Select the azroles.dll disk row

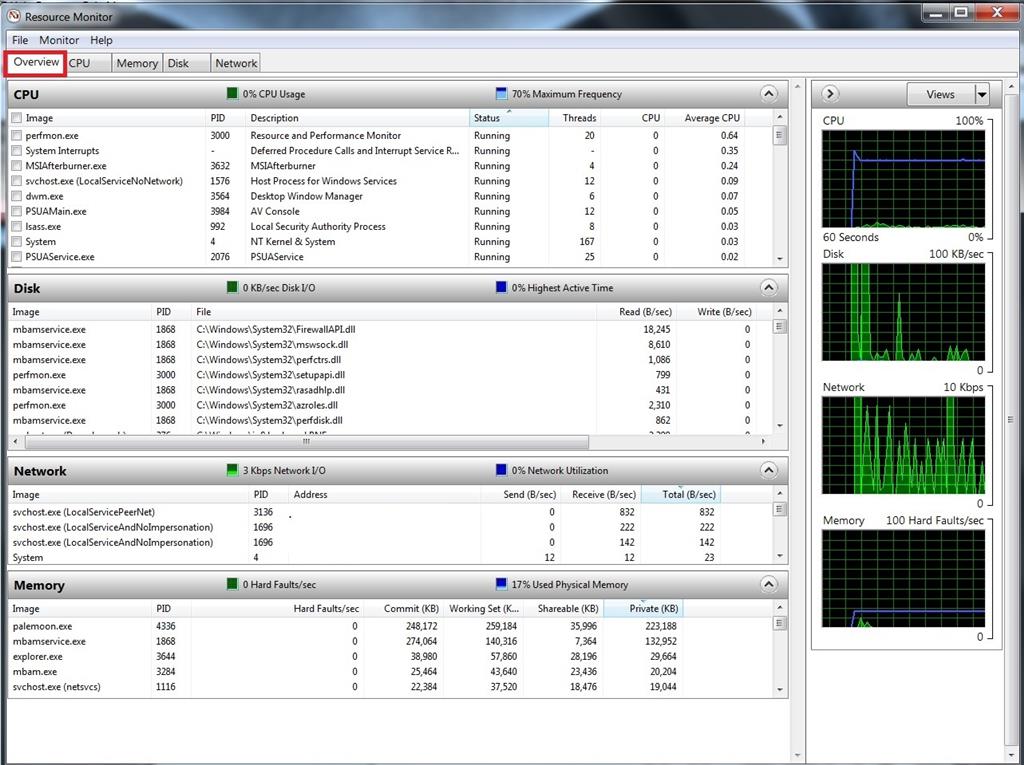[x=390, y=405]
